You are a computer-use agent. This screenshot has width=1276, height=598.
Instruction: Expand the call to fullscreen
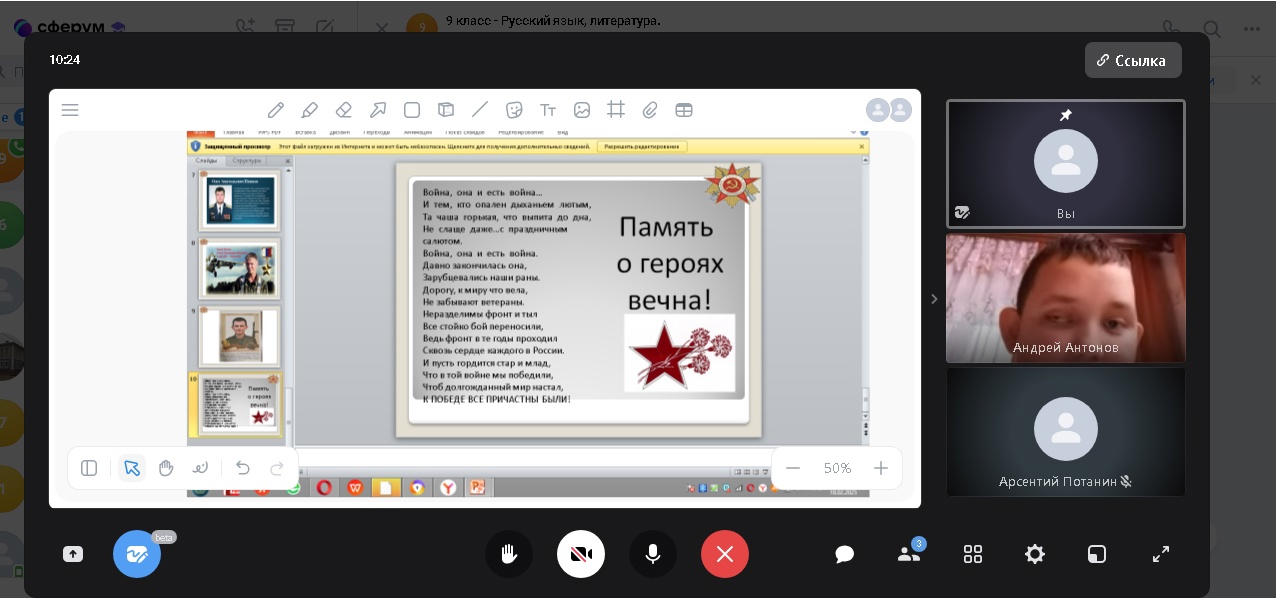tap(1161, 554)
